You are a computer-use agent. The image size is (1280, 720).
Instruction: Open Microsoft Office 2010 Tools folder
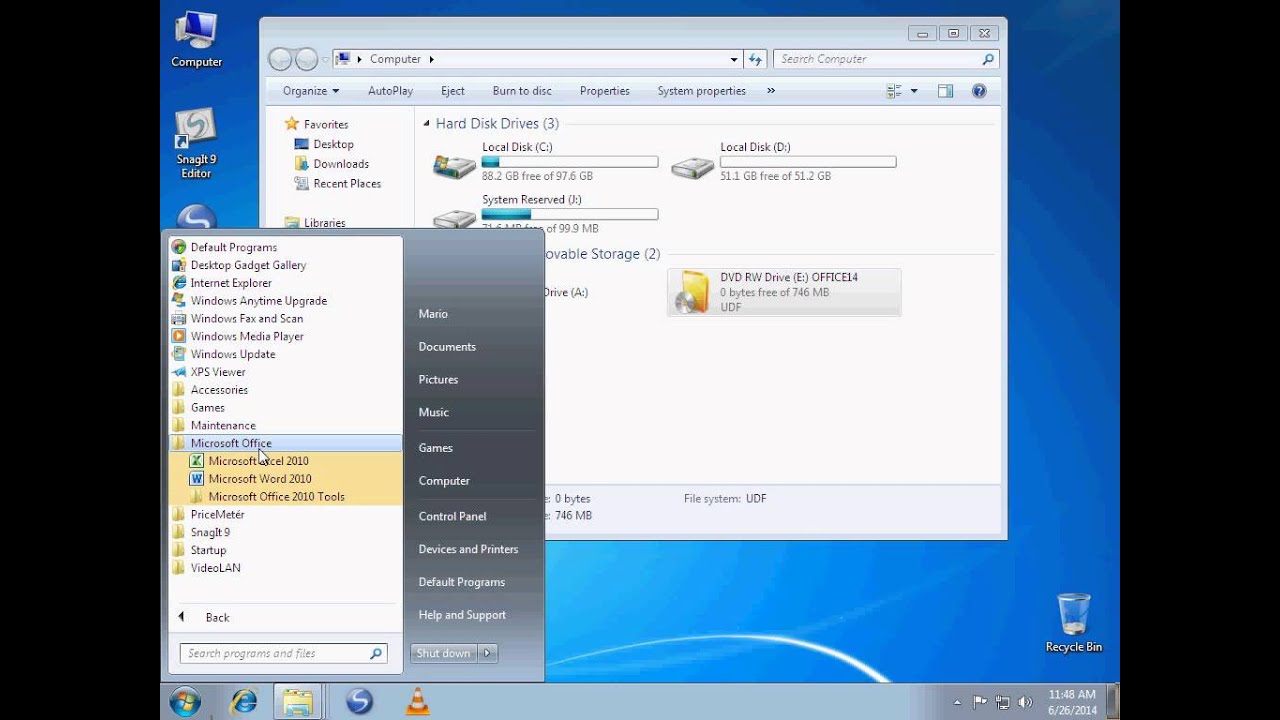click(x=276, y=497)
